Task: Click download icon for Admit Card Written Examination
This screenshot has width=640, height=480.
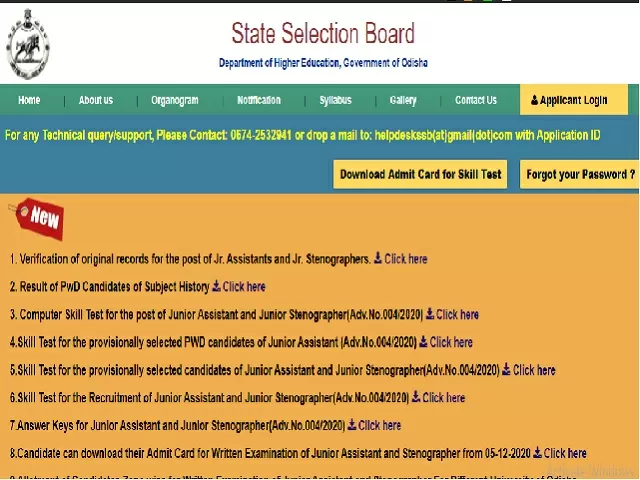Action: click(x=538, y=452)
